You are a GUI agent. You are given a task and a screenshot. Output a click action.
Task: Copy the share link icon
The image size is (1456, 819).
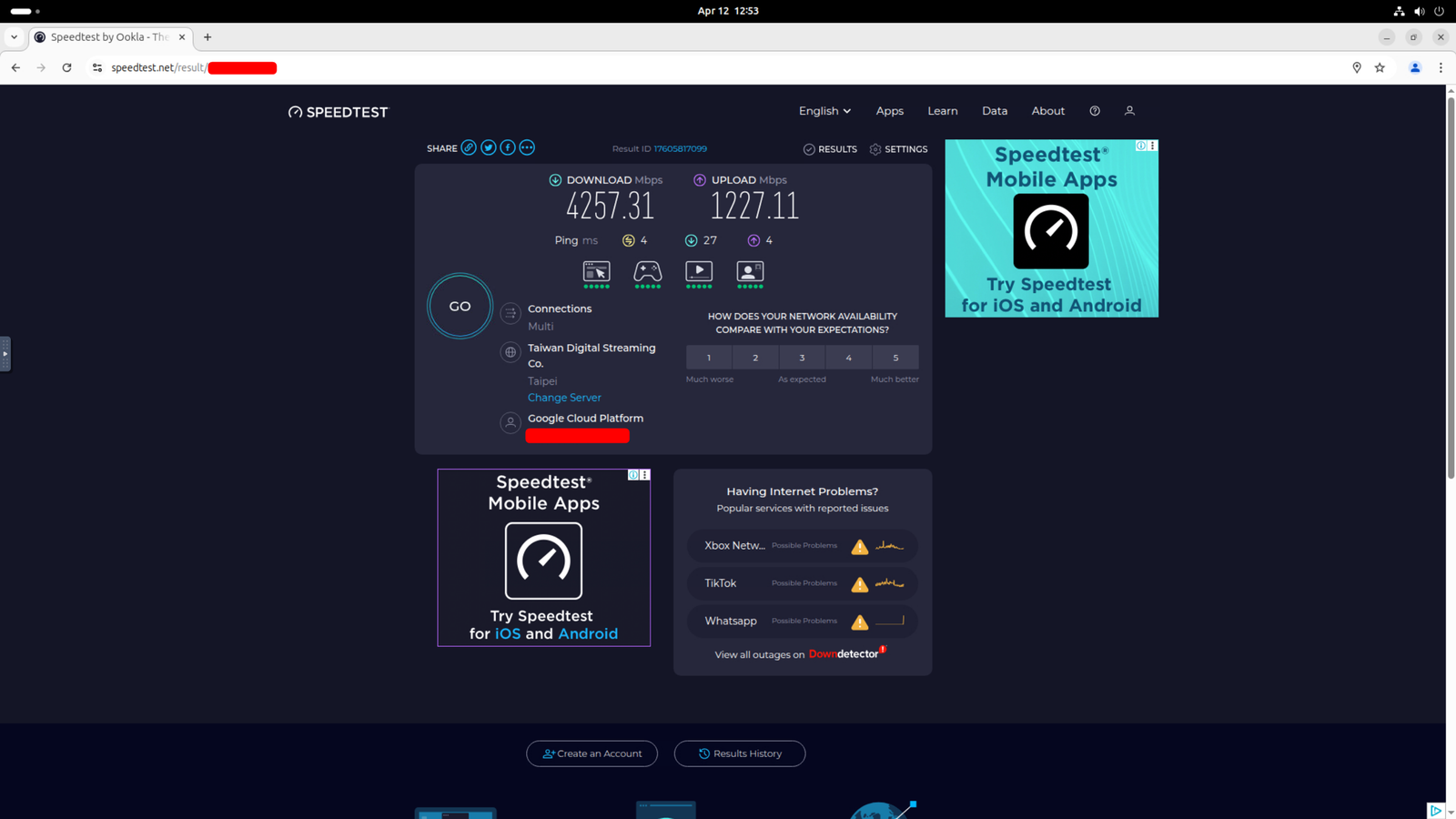coord(469,147)
